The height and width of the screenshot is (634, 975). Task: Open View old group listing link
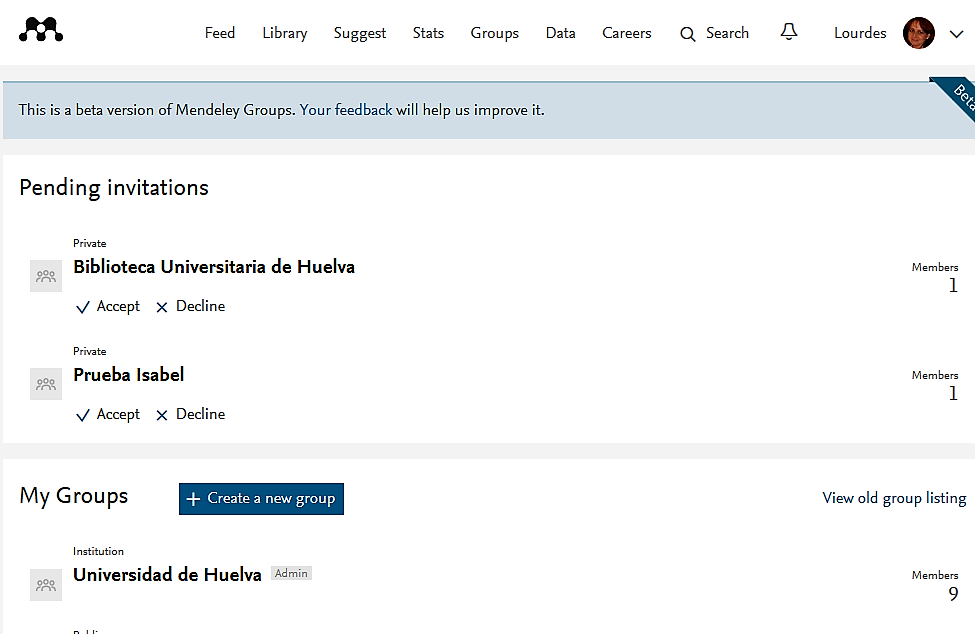[x=894, y=498]
